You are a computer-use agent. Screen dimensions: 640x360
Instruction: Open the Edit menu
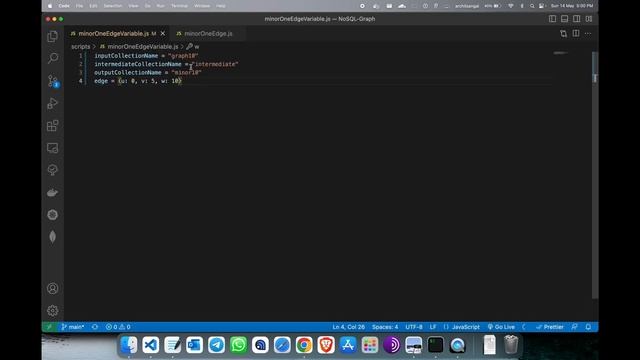point(93,6)
